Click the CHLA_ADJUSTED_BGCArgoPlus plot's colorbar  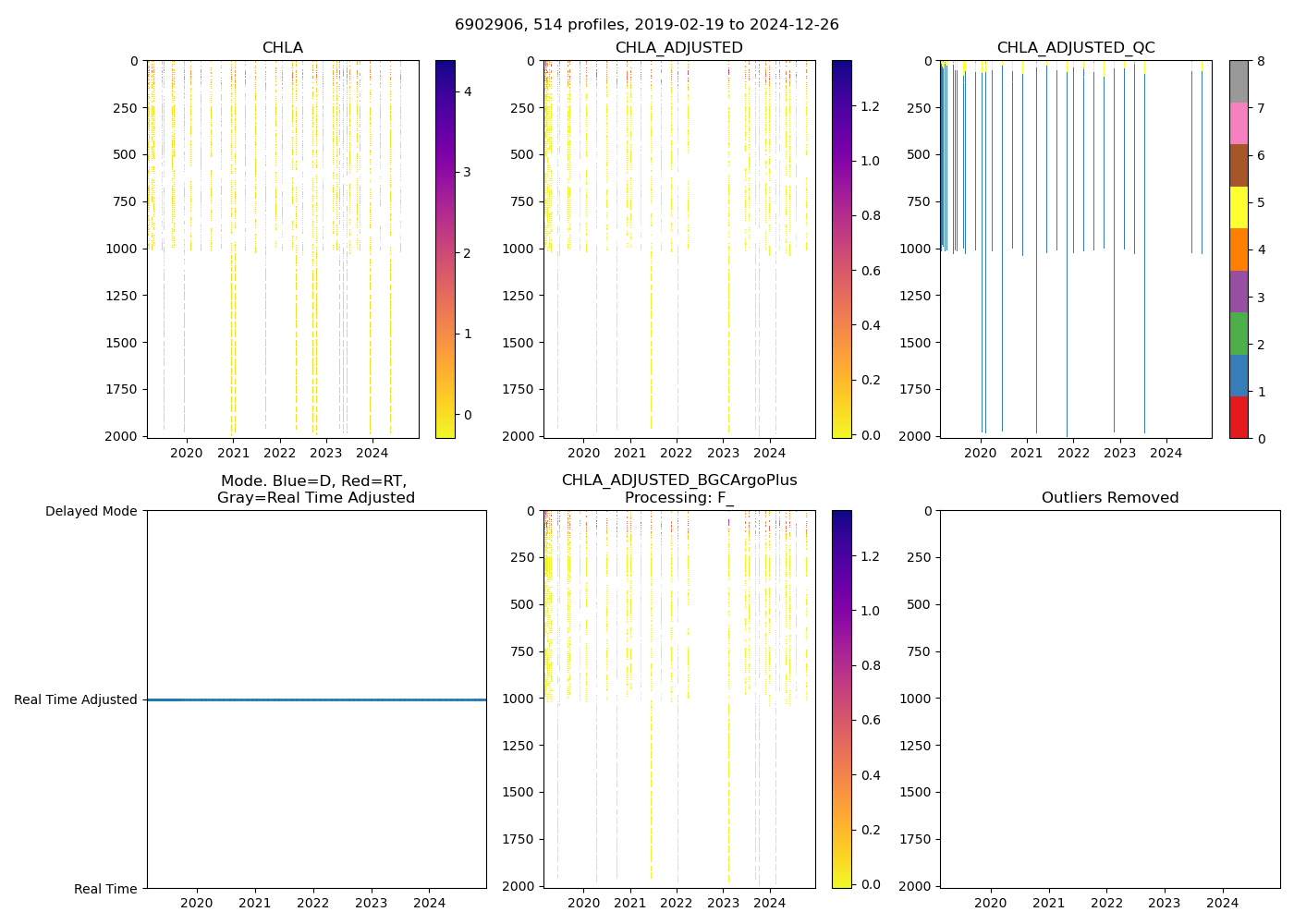[x=841, y=699]
